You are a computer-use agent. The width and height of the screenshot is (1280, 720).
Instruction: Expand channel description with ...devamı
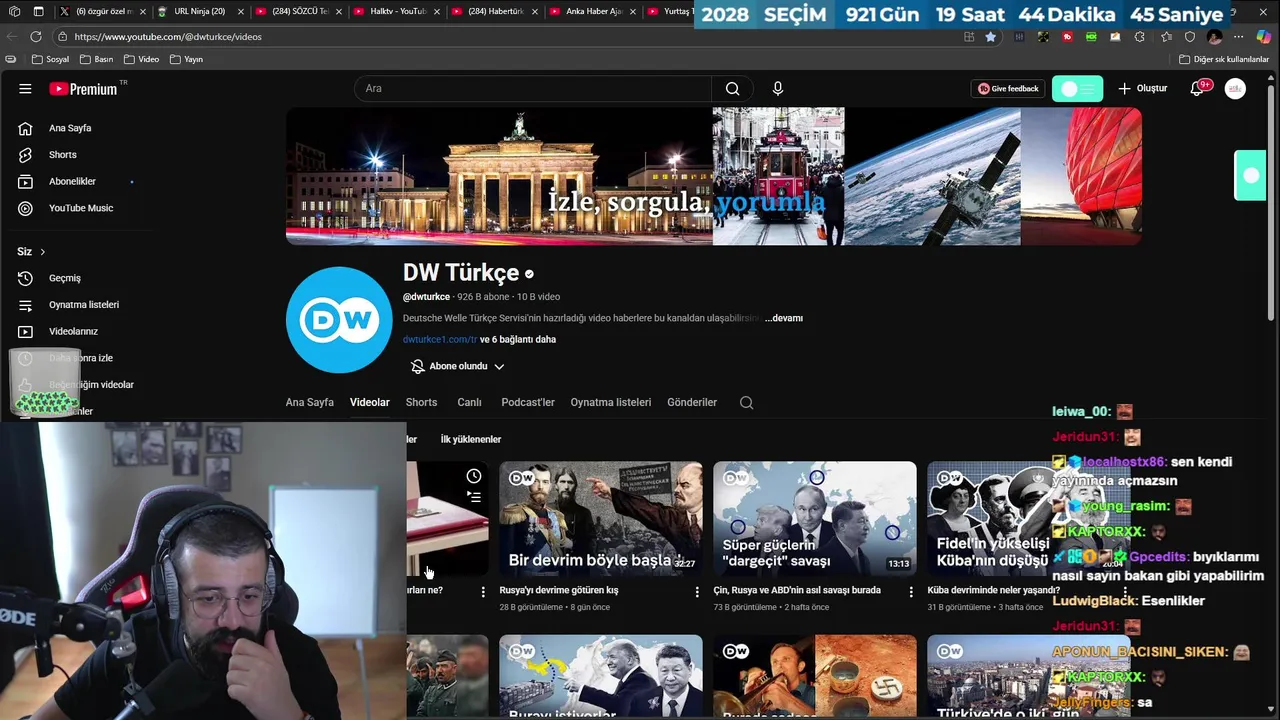784,318
